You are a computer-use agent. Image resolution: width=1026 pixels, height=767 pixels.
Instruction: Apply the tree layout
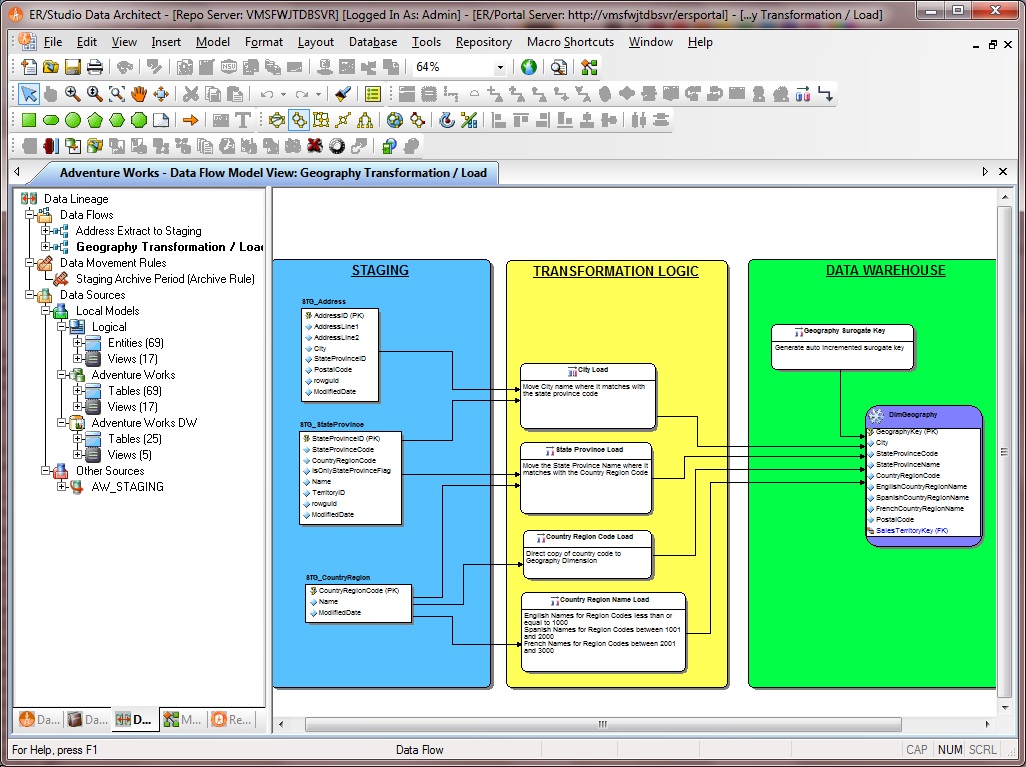click(x=365, y=120)
